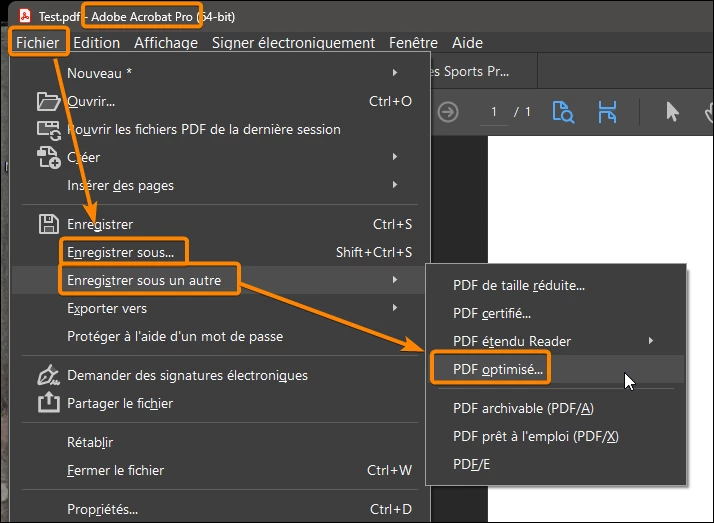Click the signature pen icon

[x=48, y=375]
